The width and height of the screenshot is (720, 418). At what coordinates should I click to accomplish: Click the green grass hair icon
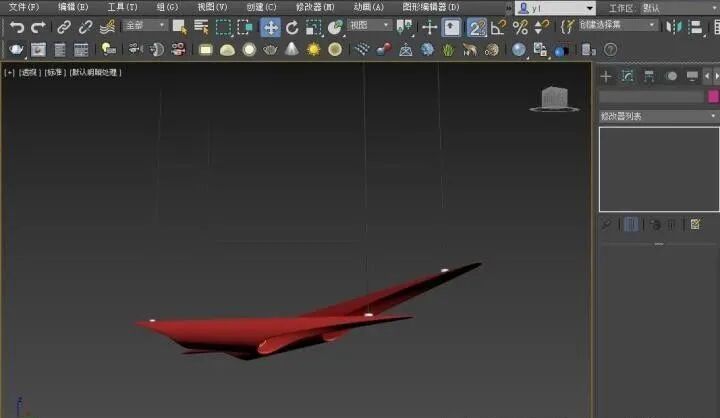448,50
